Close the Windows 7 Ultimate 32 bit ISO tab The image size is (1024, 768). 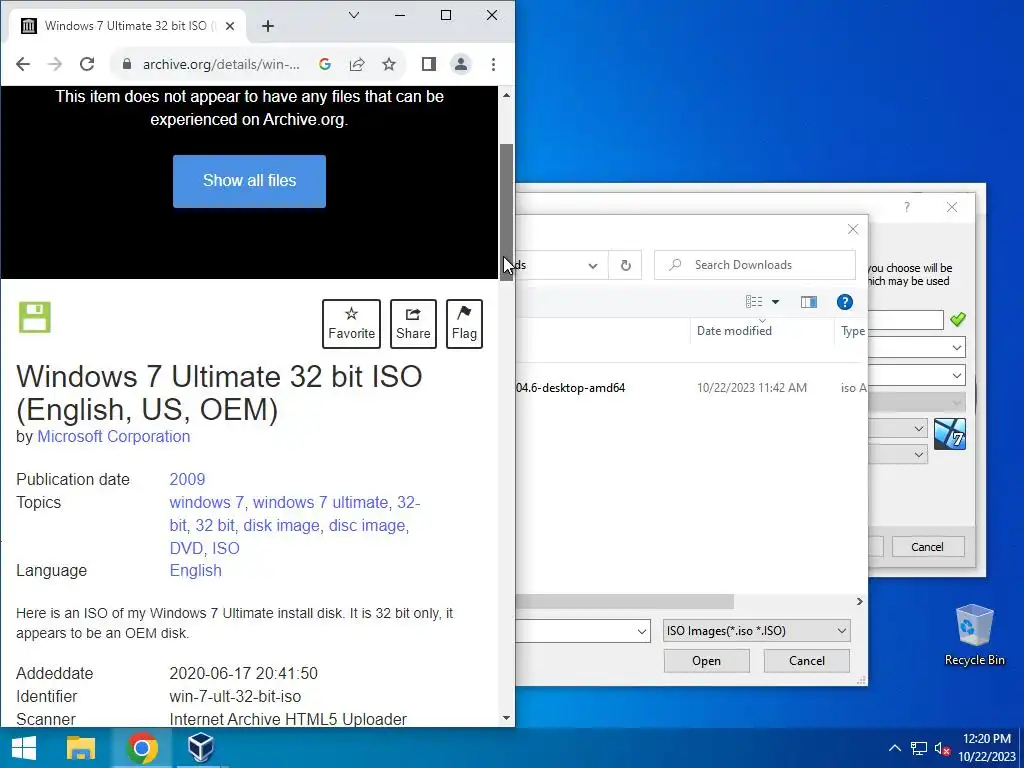pyautogui.click(x=230, y=26)
